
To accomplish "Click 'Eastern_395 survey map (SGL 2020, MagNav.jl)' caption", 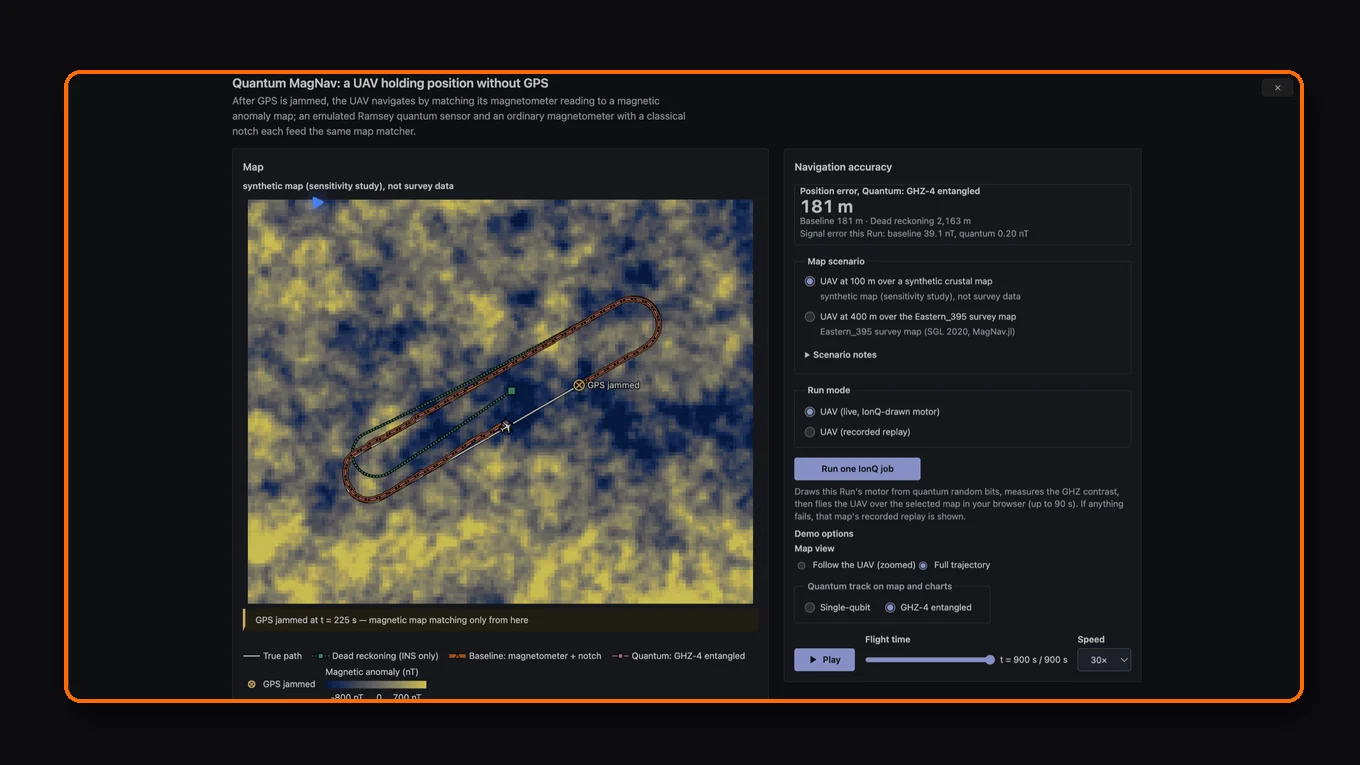I will click(918, 331).
